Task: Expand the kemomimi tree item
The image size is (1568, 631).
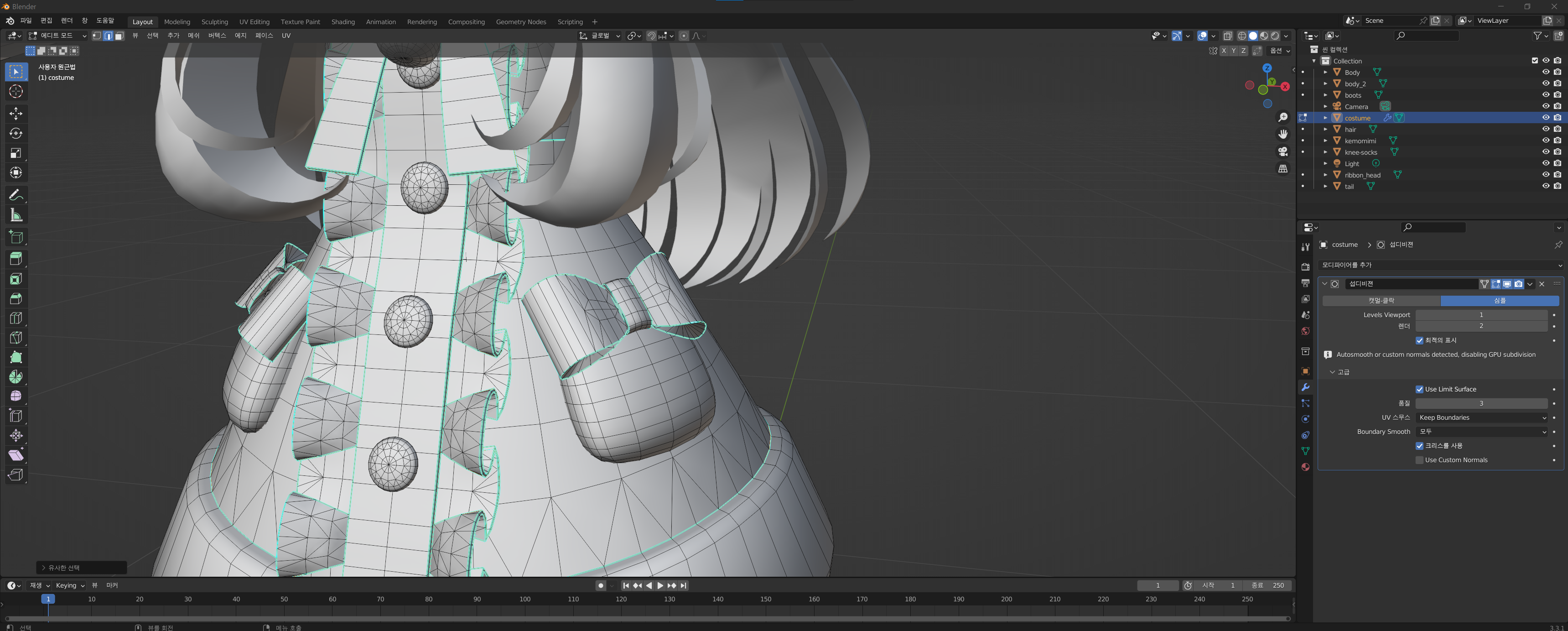Action: point(1325,141)
